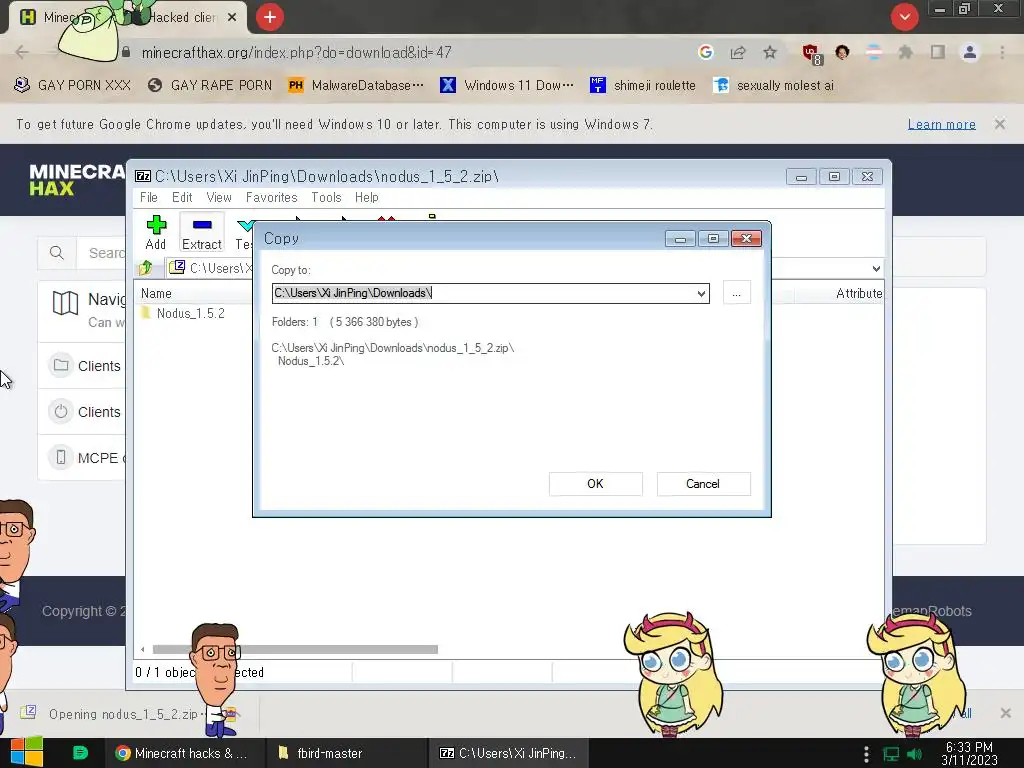The width and height of the screenshot is (1024, 768).
Task: Click the volume speaker icon in system tray
Action: point(914,754)
